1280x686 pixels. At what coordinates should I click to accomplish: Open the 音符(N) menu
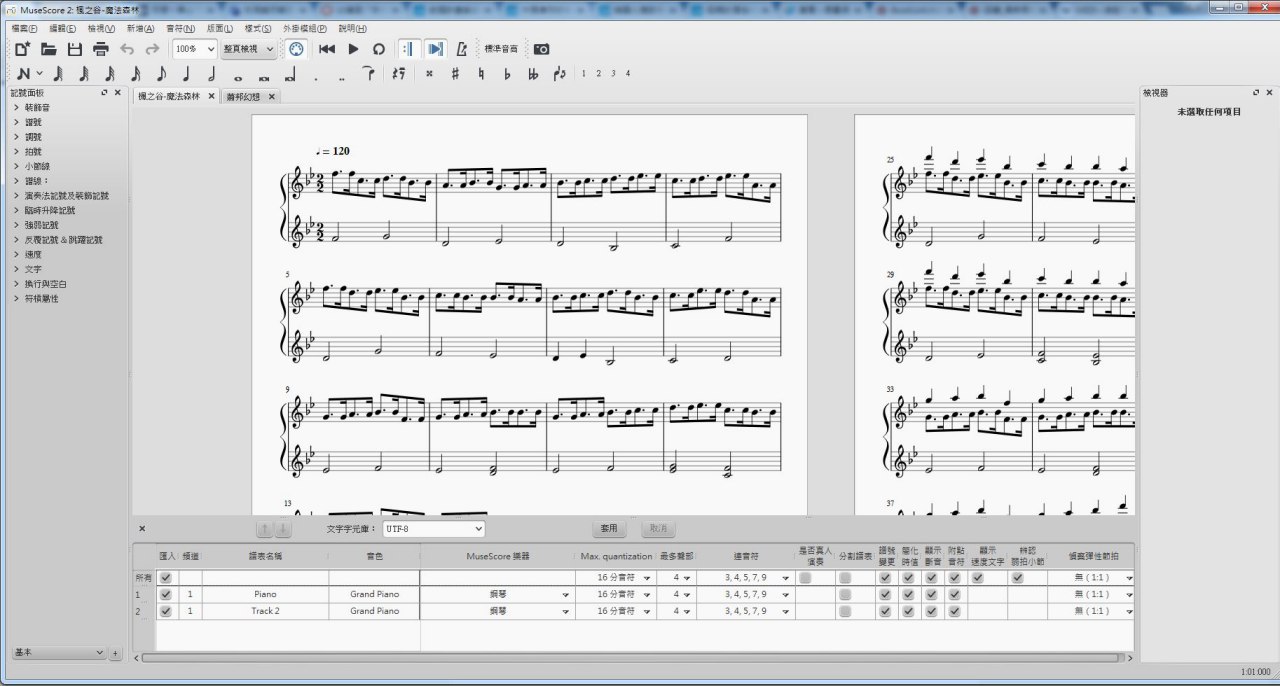pos(181,29)
